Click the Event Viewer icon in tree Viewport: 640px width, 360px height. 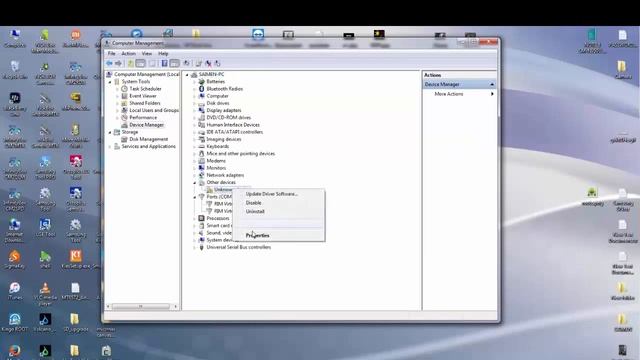pyautogui.click(x=124, y=96)
